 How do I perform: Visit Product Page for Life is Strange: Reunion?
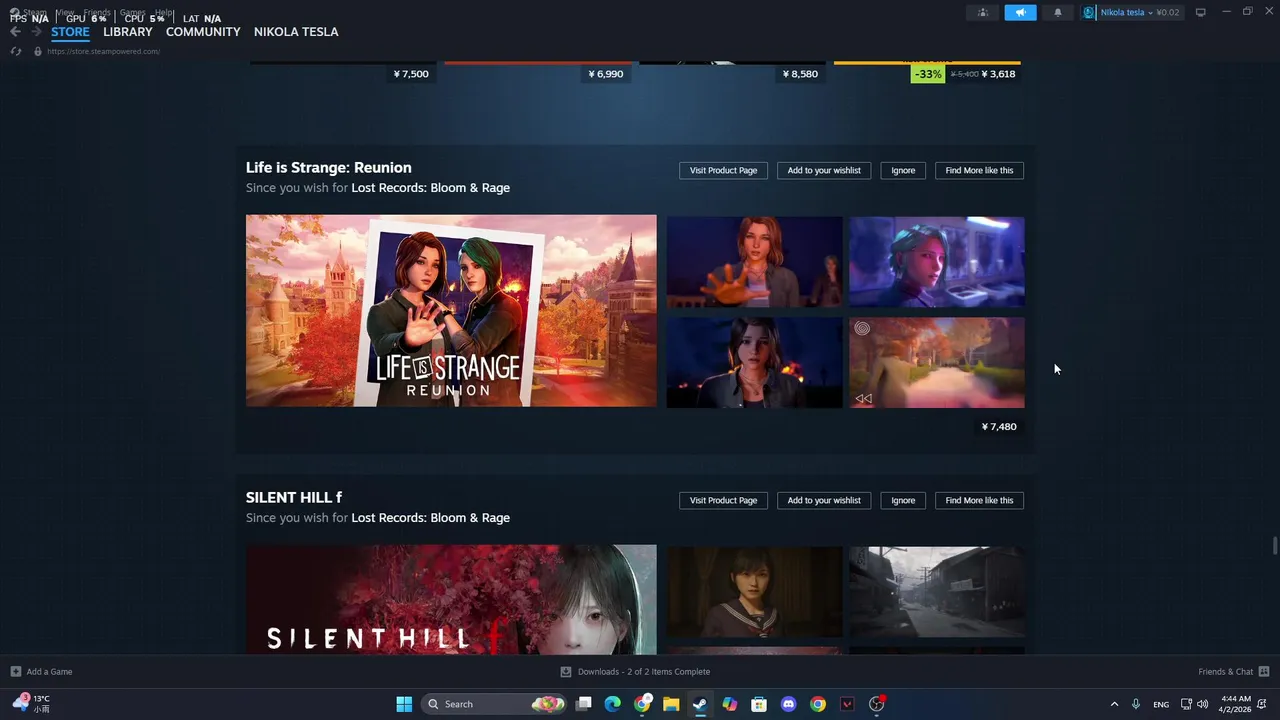723,170
